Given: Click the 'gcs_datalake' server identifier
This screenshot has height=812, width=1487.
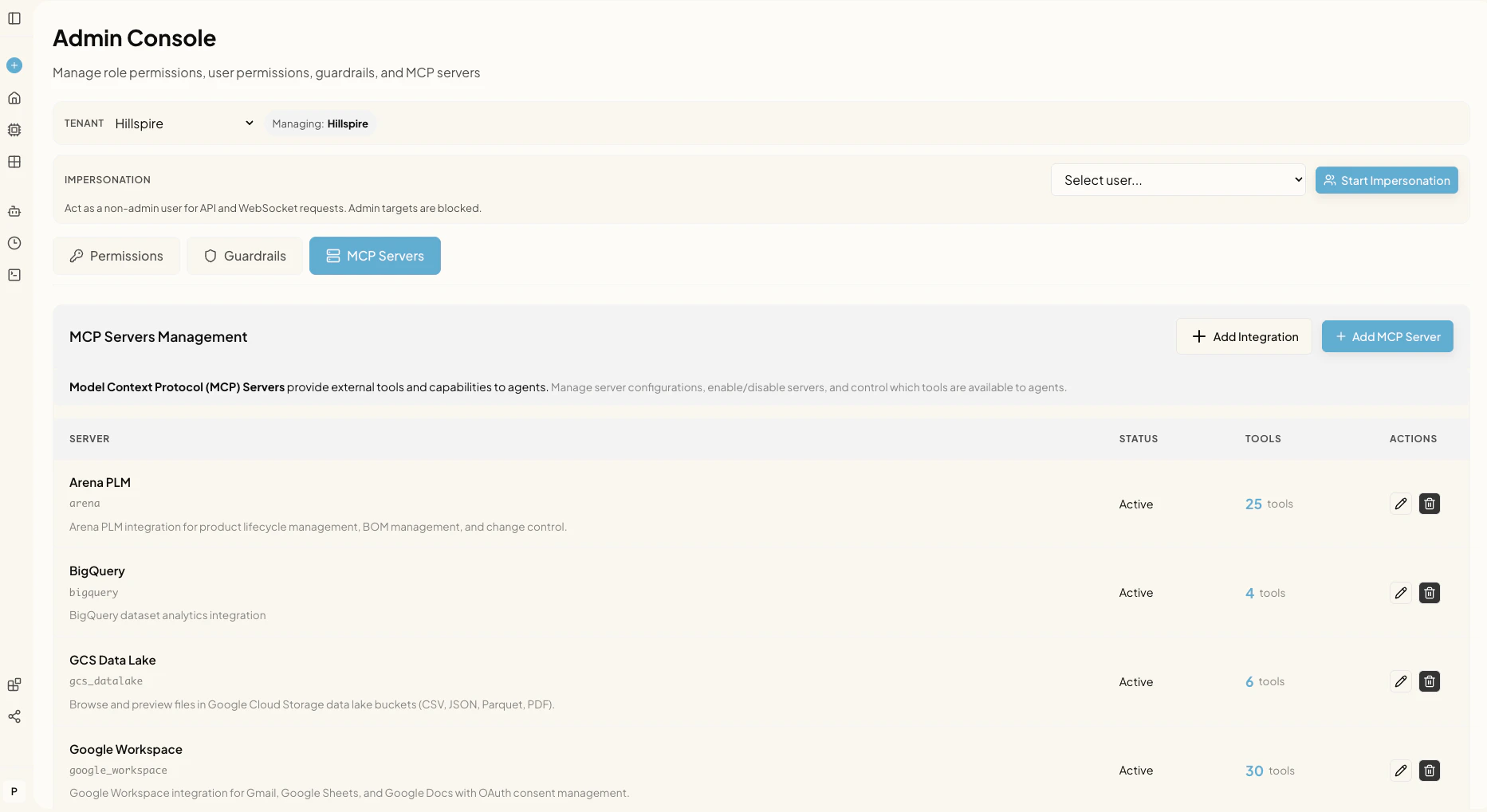Looking at the screenshot, I should 106,681.
